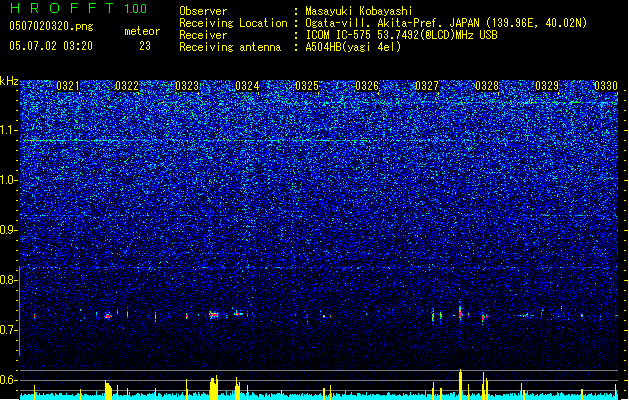
Task: Click the 'Receiver' label
Action: point(203,35)
